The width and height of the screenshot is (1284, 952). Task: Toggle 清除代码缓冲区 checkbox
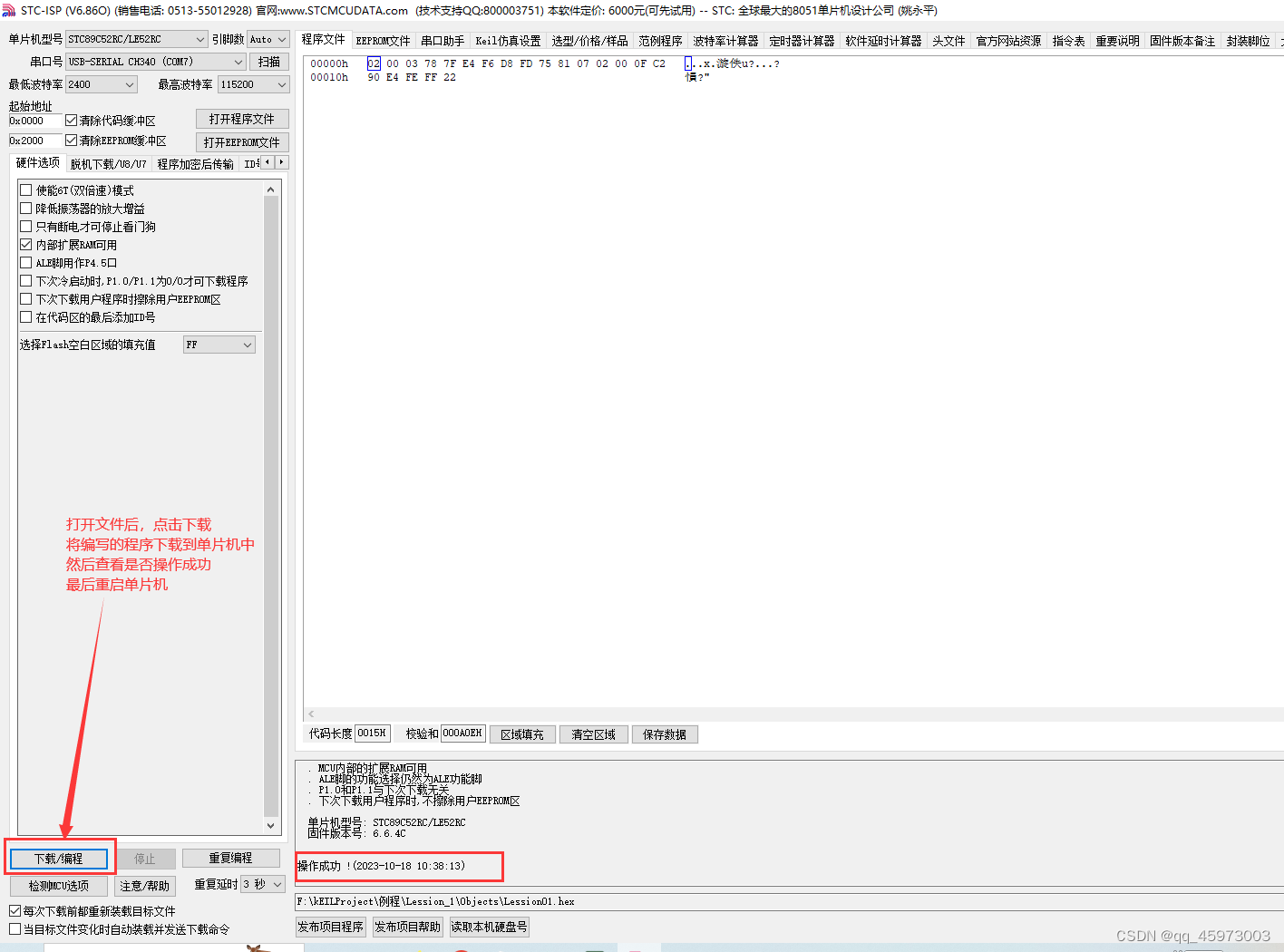coord(72,121)
